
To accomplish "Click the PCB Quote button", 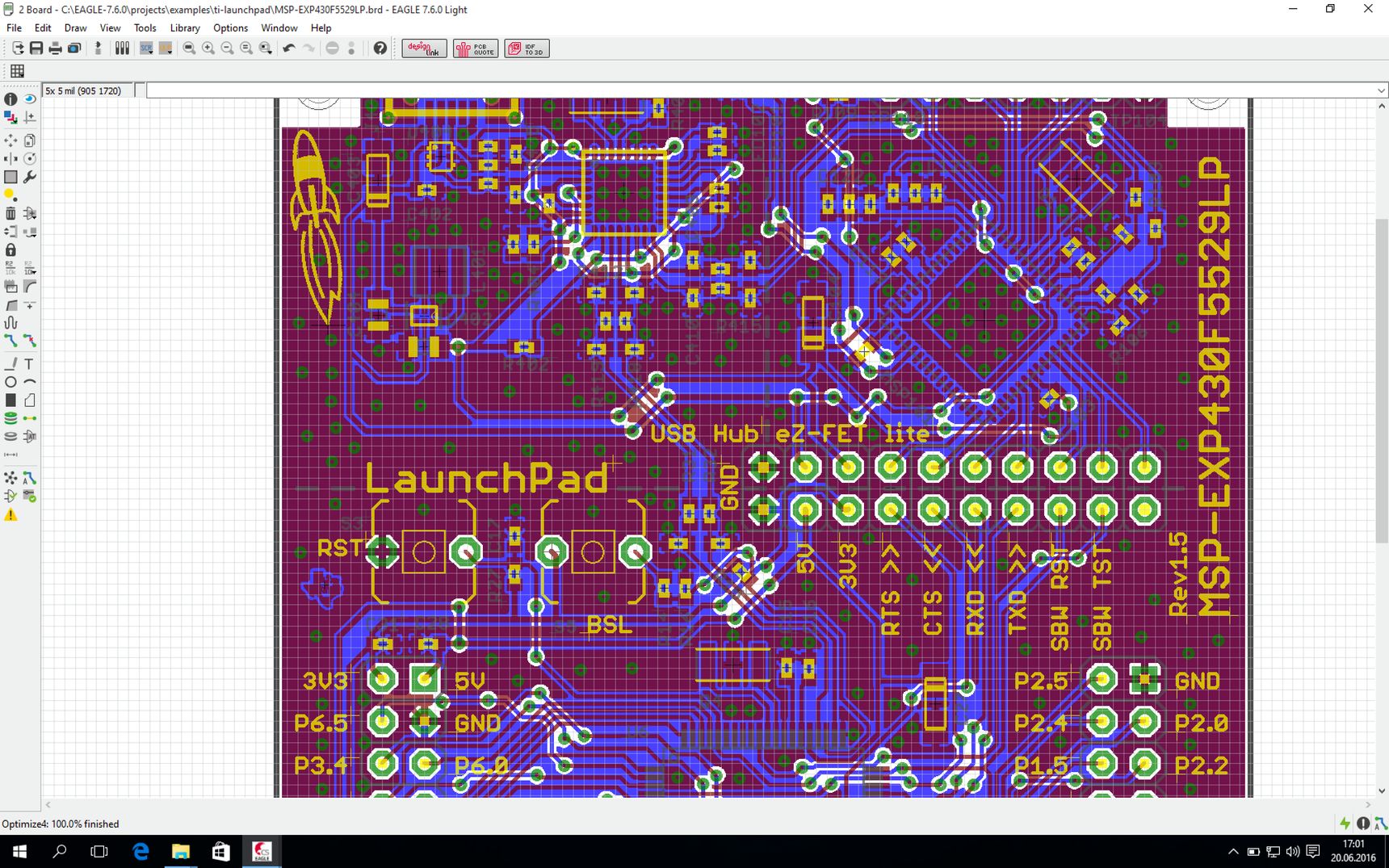I will [476, 48].
